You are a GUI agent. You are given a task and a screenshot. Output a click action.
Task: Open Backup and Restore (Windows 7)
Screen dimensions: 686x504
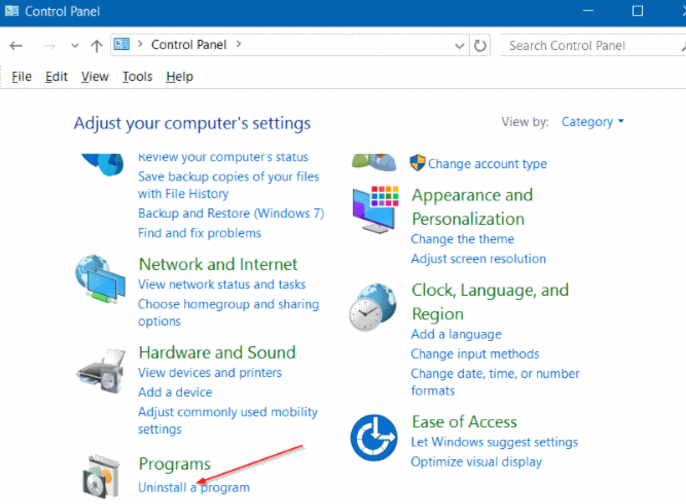[231, 214]
